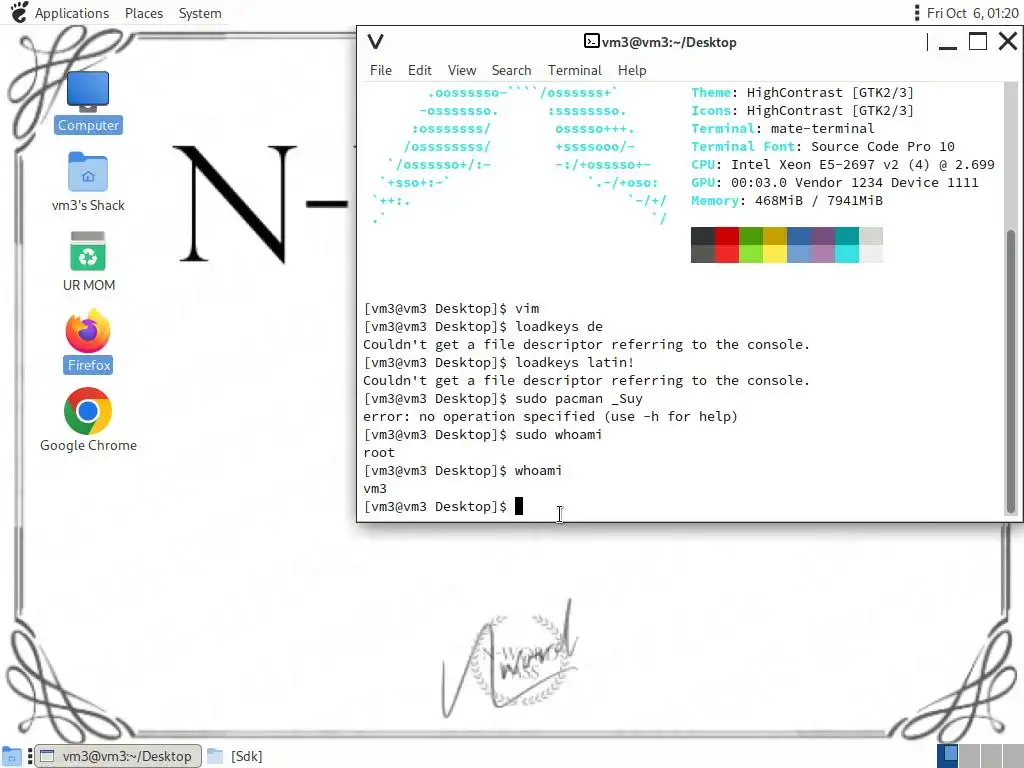Click the terminal window title text
This screenshot has height=768, width=1024.
tap(669, 42)
